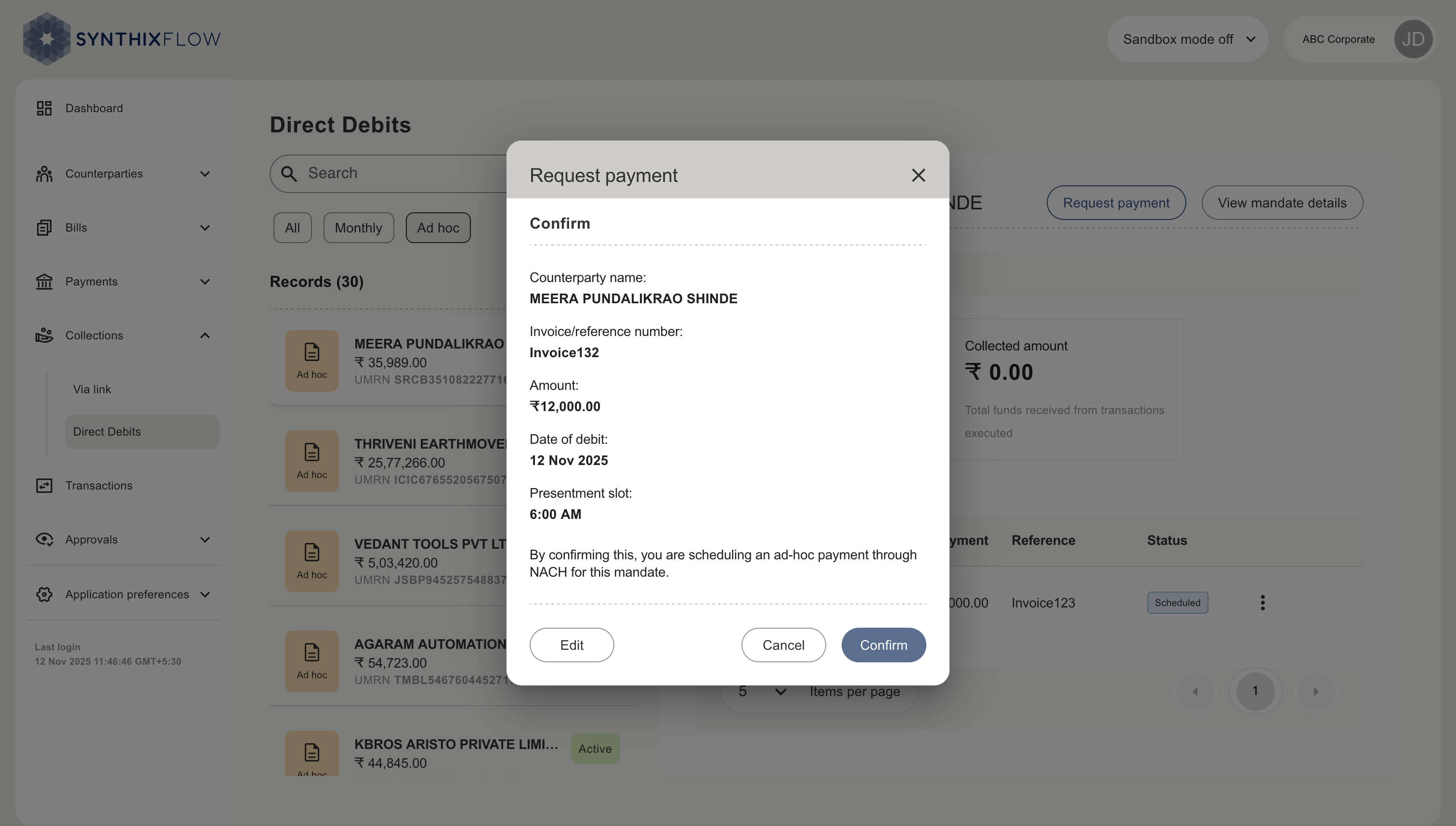Click the Bills document icon
This screenshot has height=826, width=1456.
pos(44,228)
